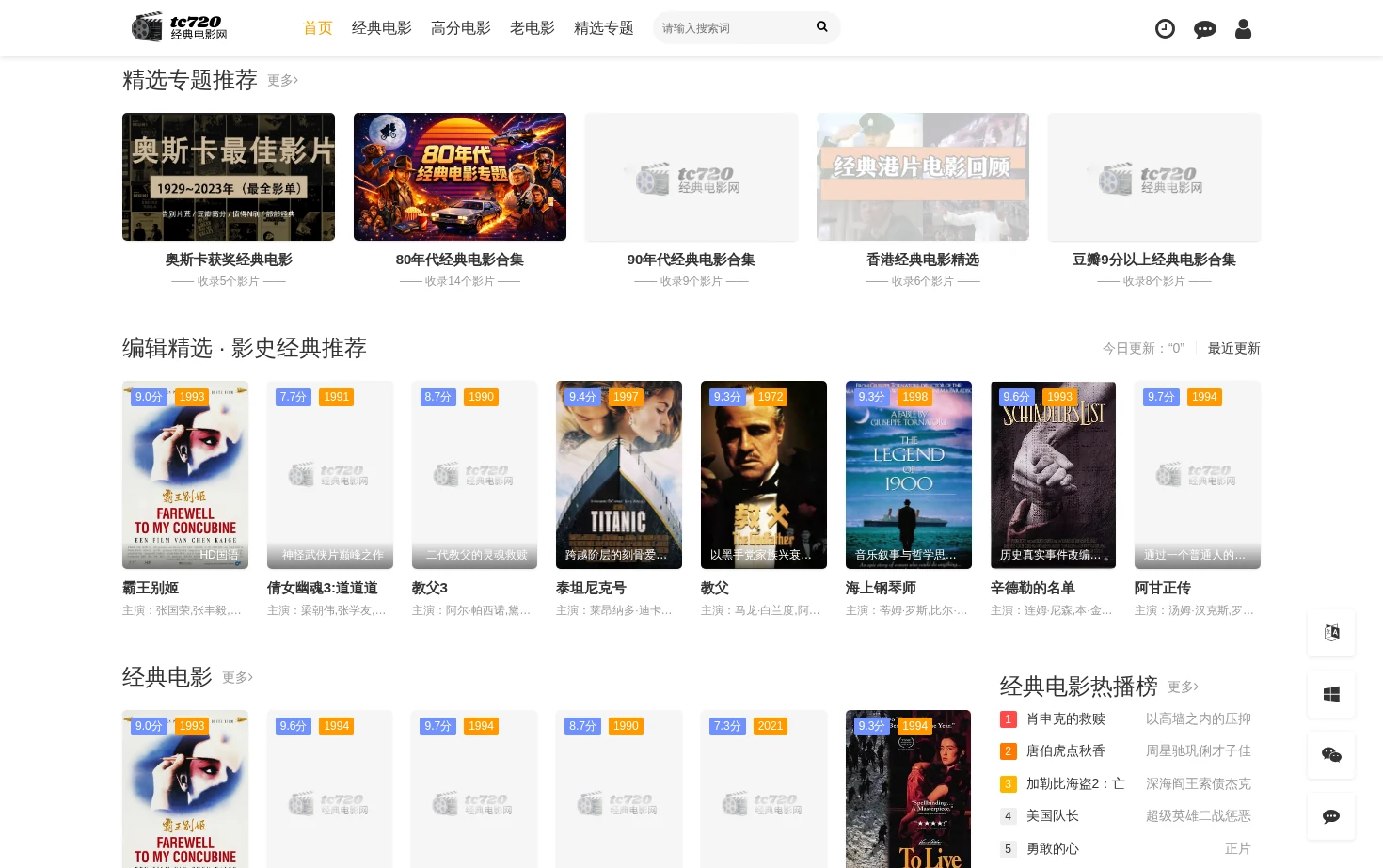1383x868 pixels.
Task: Click the 辛德勒的名单 movie title
Action: pyautogui.click(x=1033, y=588)
